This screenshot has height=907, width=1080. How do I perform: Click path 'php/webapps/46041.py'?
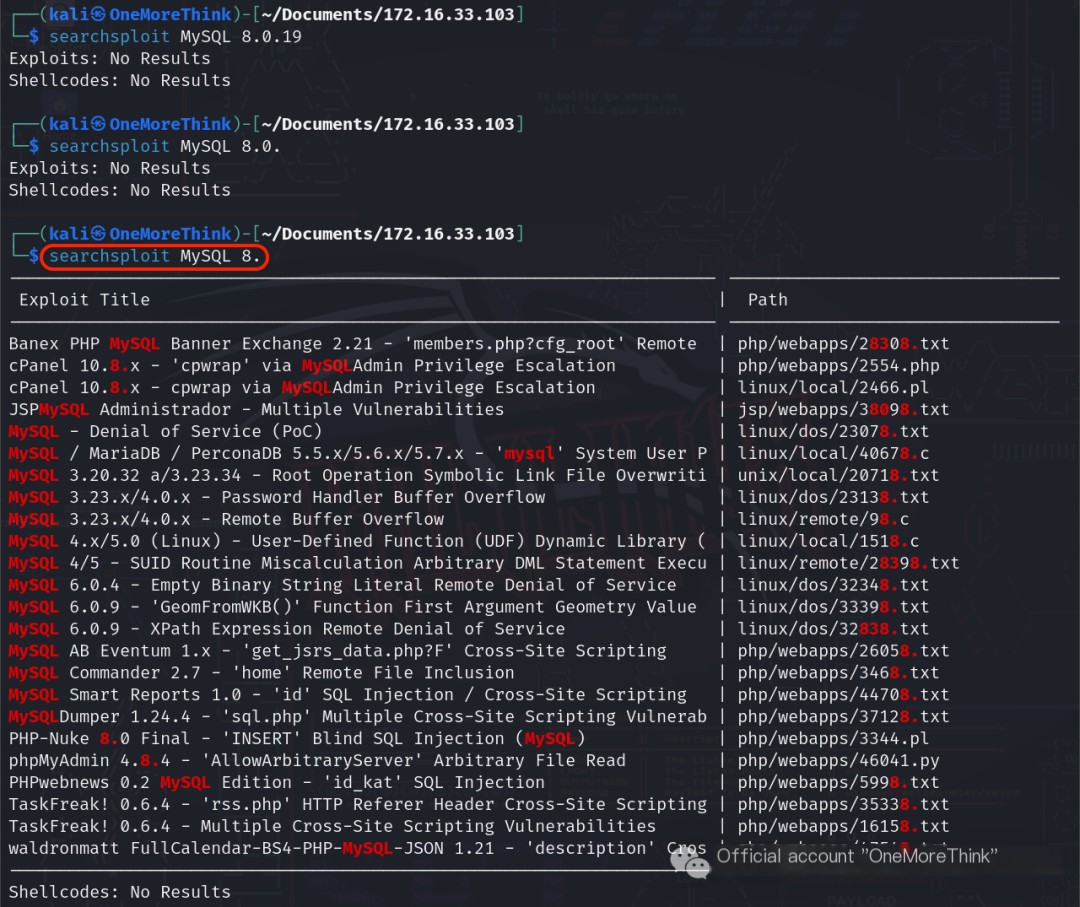(x=838, y=762)
